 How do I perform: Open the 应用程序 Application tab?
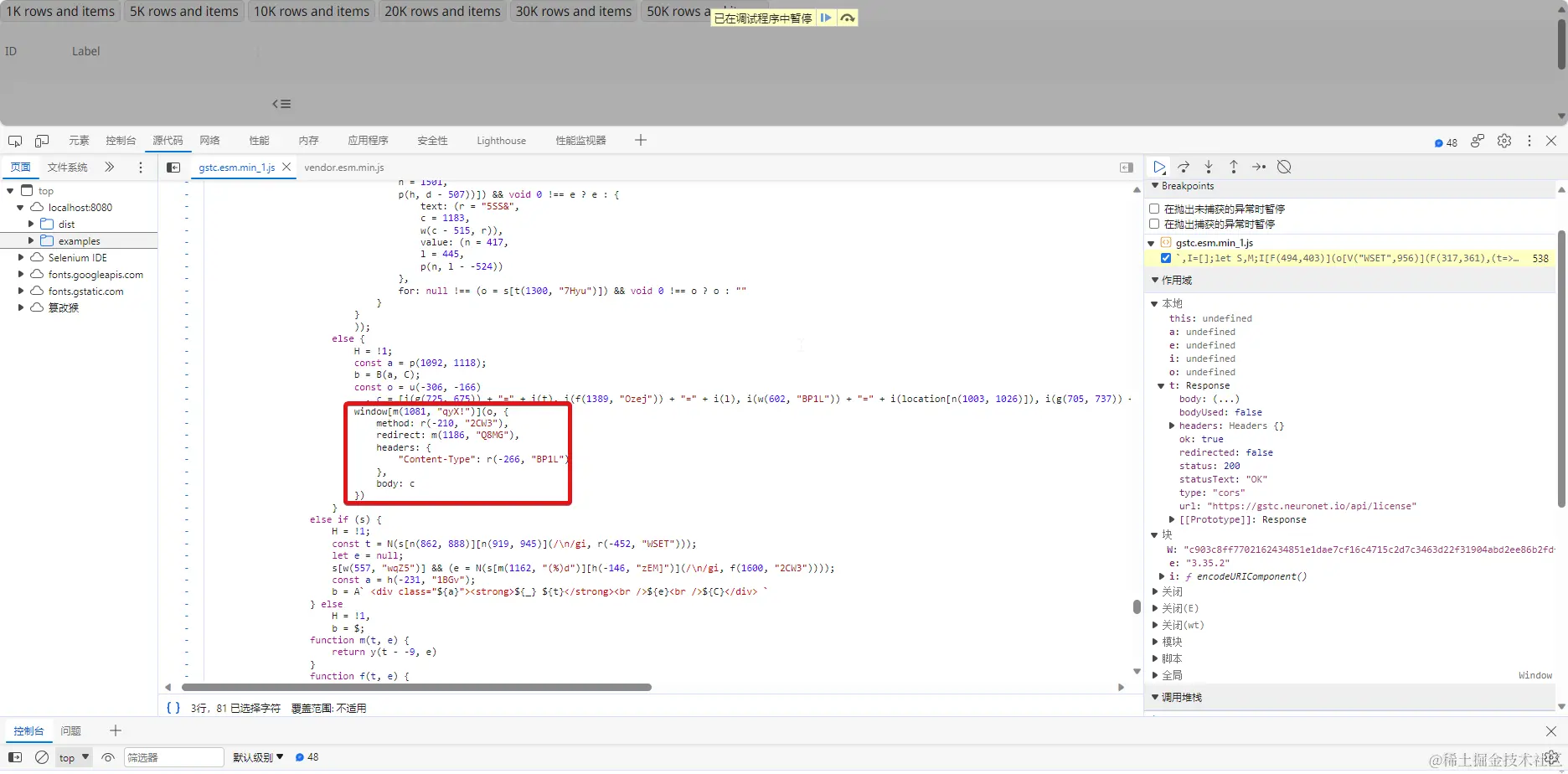click(x=369, y=141)
